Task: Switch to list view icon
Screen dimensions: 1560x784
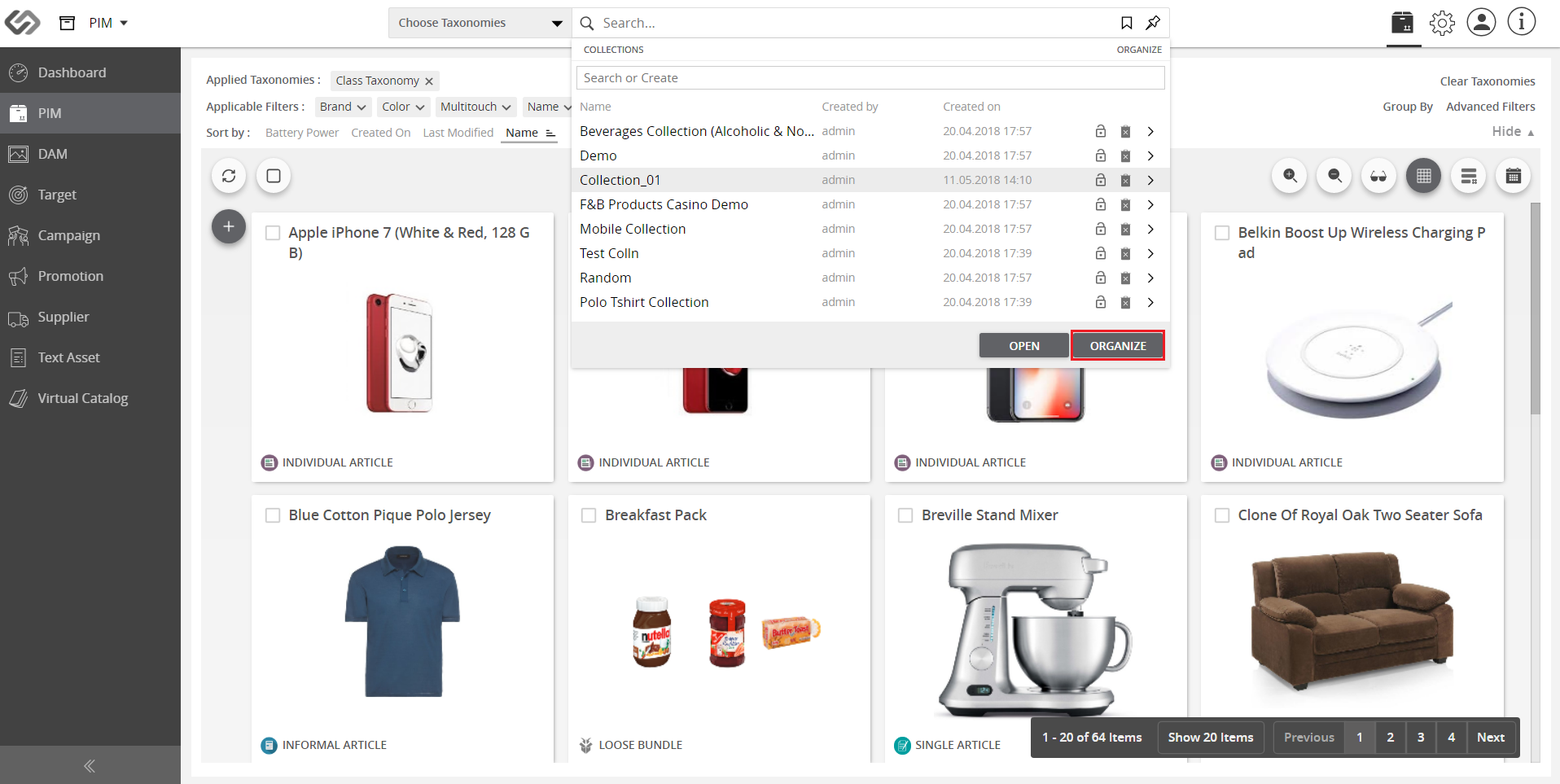Action: click(x=1469, y=176)
